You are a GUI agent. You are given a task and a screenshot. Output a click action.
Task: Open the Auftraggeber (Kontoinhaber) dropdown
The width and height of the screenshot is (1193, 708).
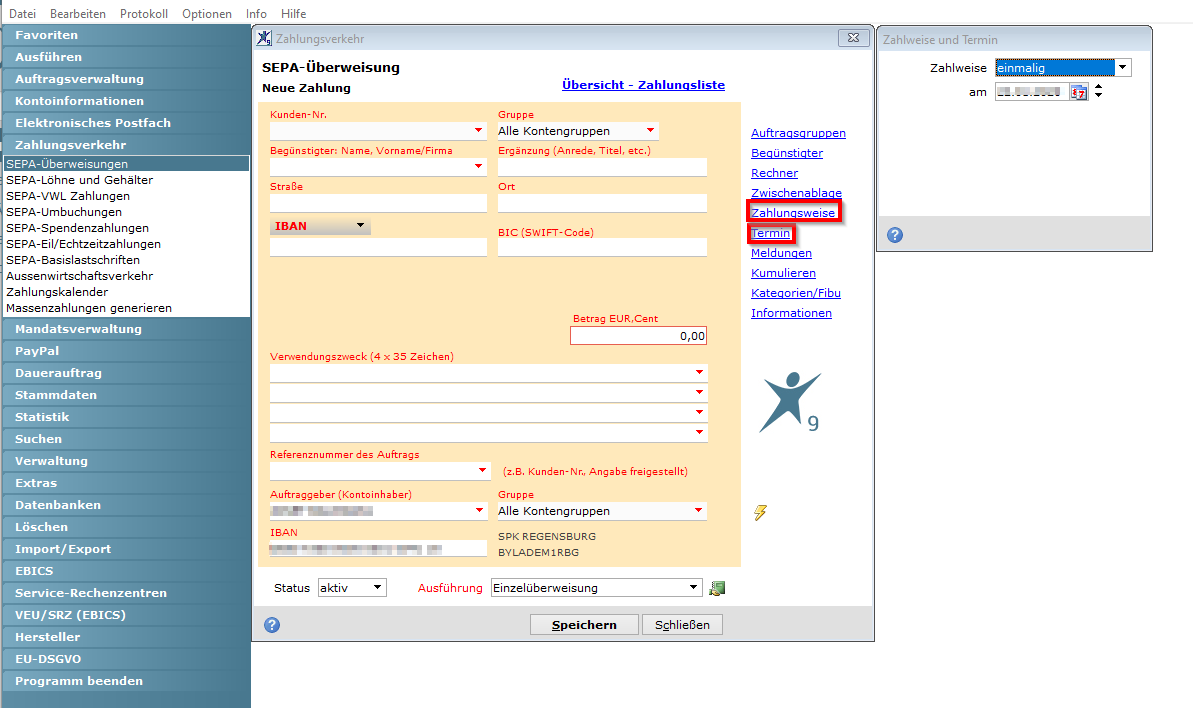tap(479, 510)
